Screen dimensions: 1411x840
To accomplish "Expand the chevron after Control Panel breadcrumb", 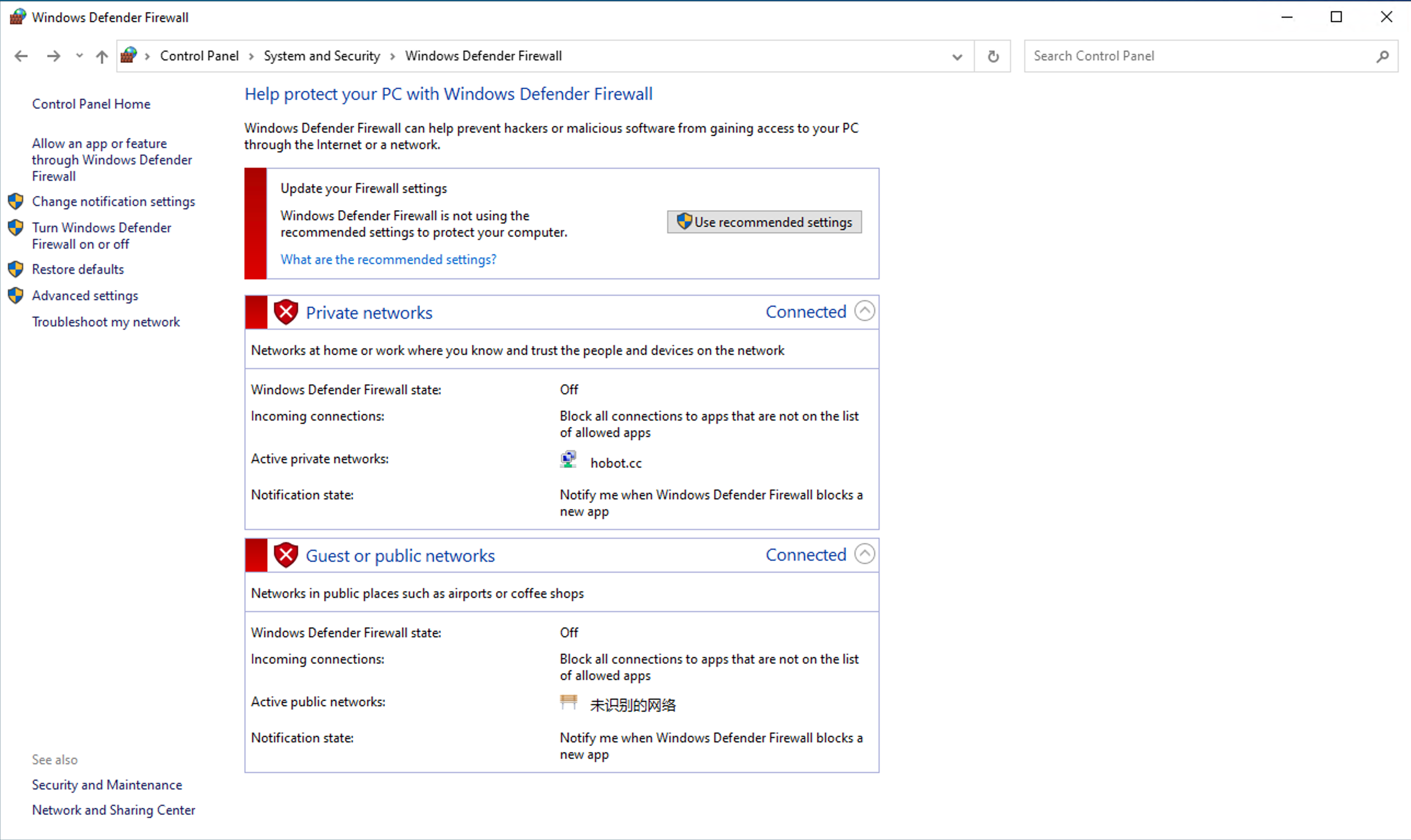I will pyautogui.click(x=251, y=56).
